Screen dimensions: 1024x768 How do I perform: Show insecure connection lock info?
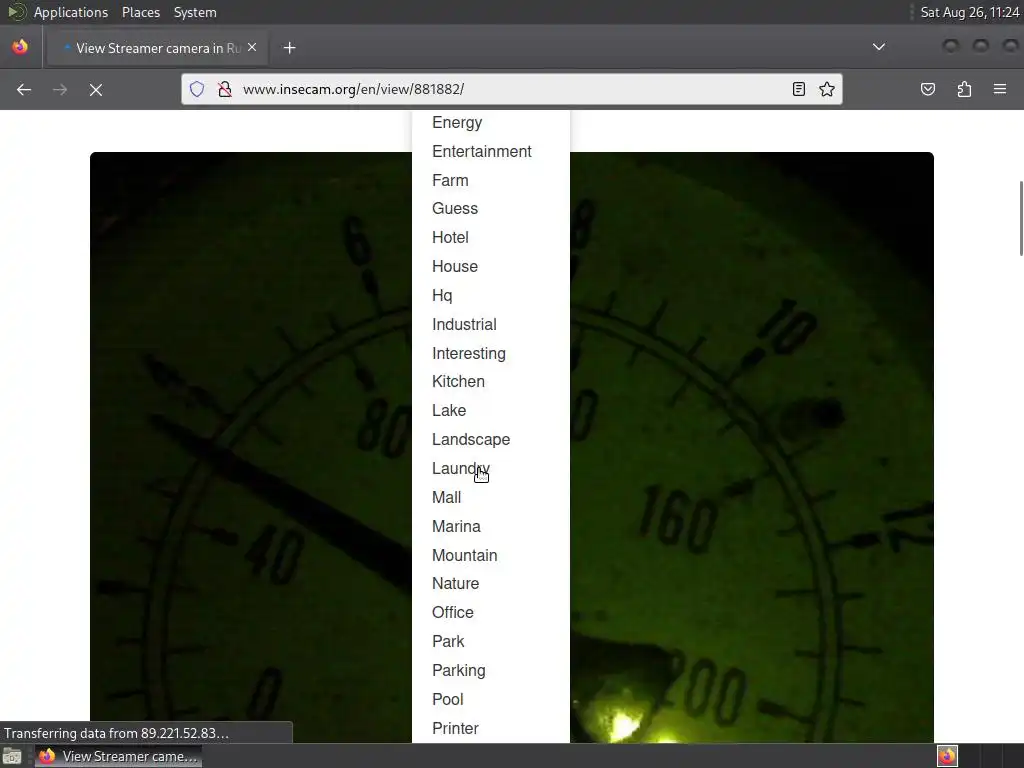(x=225, y=89)
